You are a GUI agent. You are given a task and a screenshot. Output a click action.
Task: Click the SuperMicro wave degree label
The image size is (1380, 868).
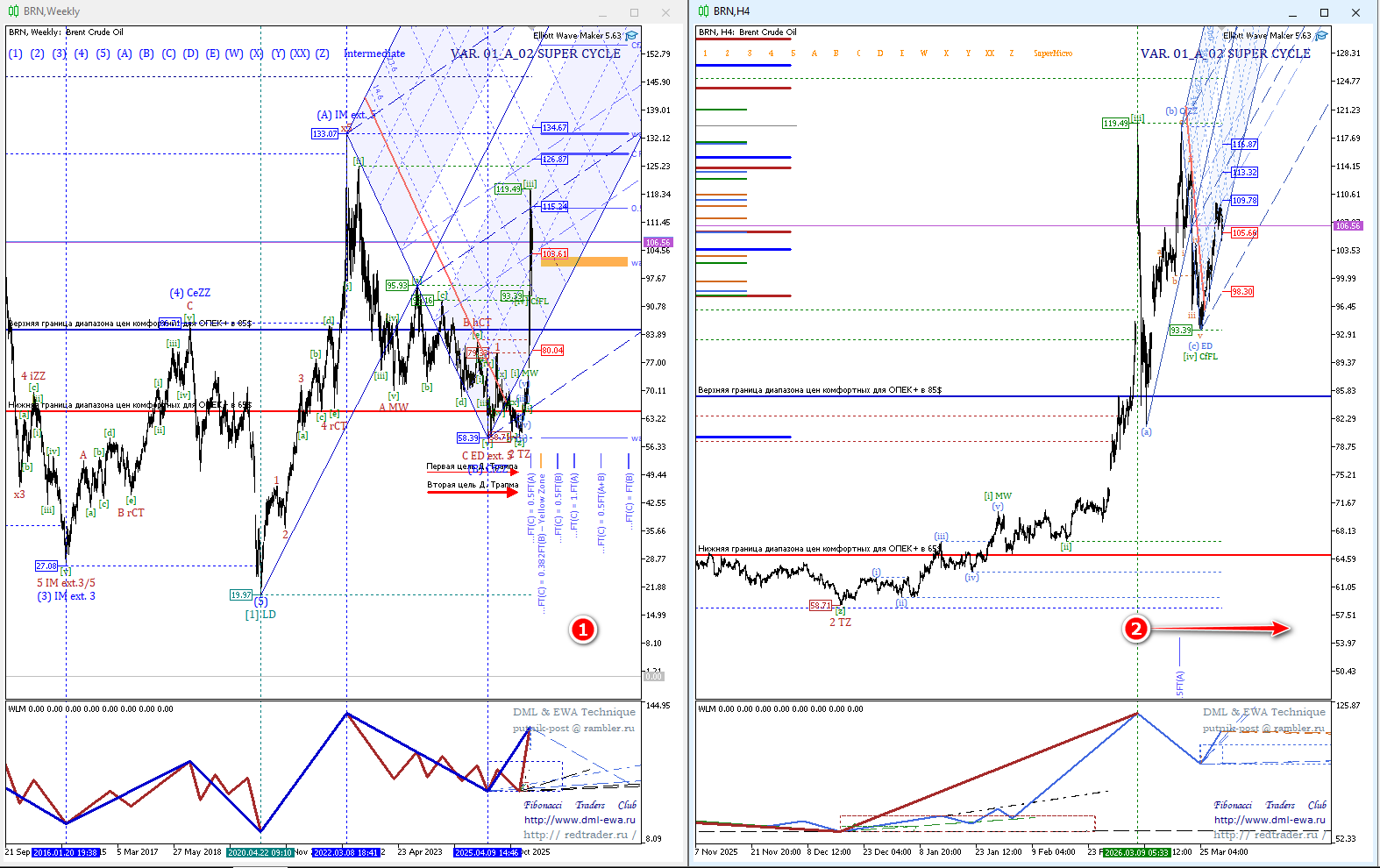(x=1052, y=53)
